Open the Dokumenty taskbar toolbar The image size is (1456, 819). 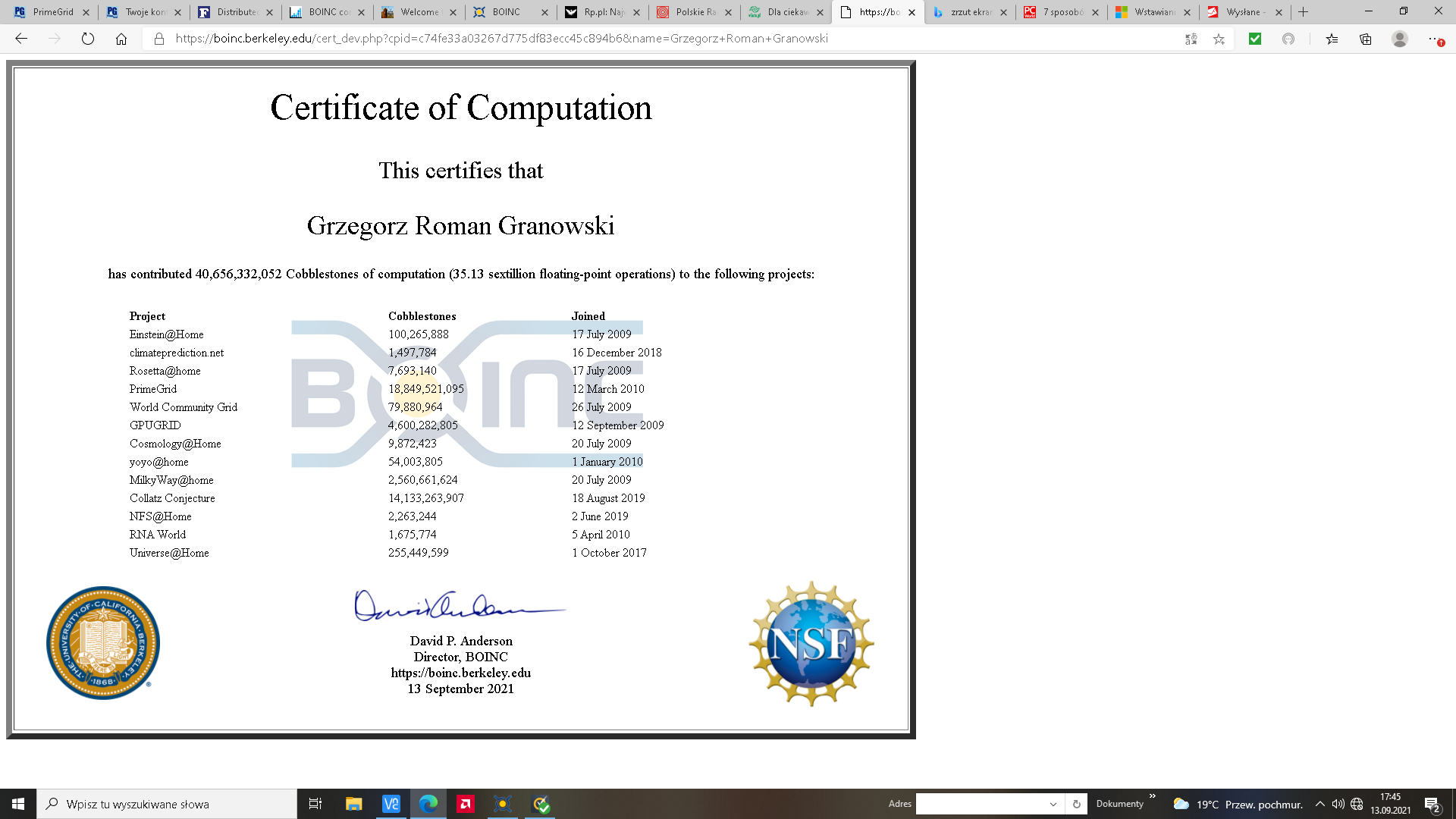[x=1119, y=804]
